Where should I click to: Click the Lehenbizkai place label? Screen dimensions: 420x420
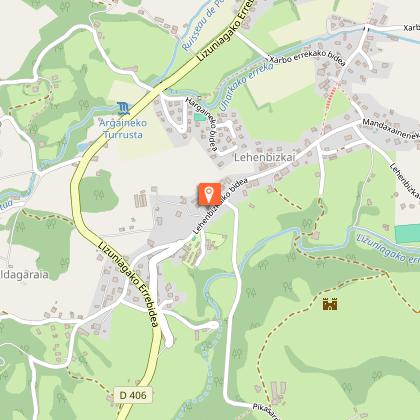[x=265, y=157]
